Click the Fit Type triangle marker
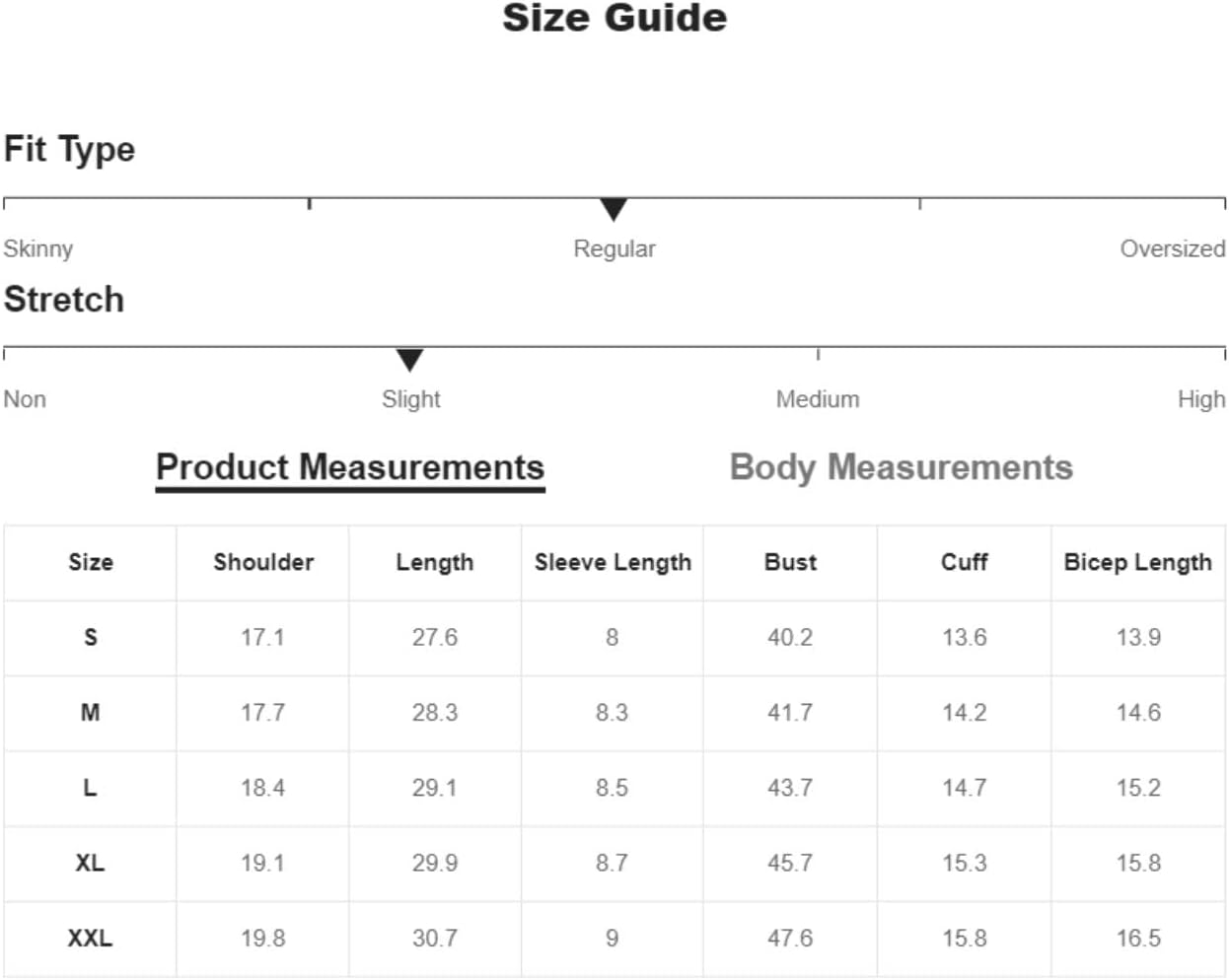Image resolution: width=1229 pixels, height=980 pixels. (x=614, y=209)
